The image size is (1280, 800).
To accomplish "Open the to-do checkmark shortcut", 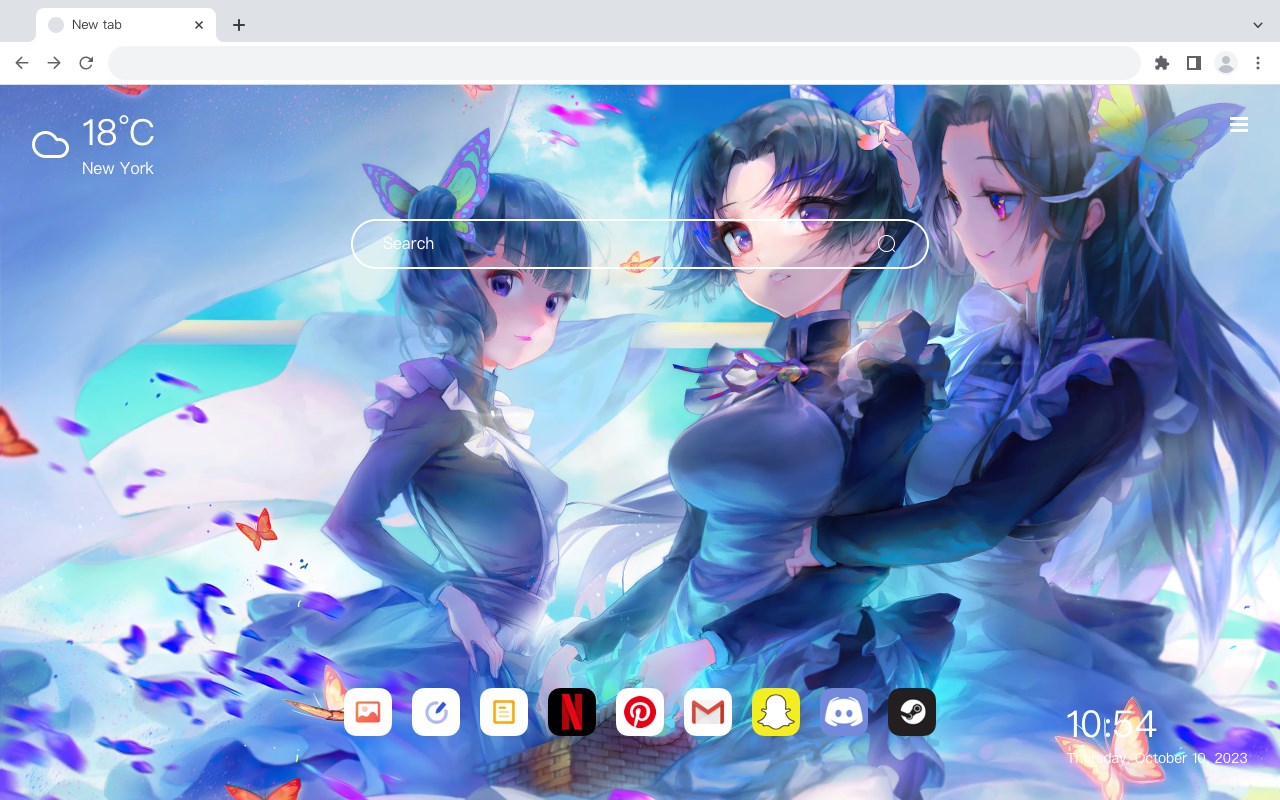I will tap(436, 712).
